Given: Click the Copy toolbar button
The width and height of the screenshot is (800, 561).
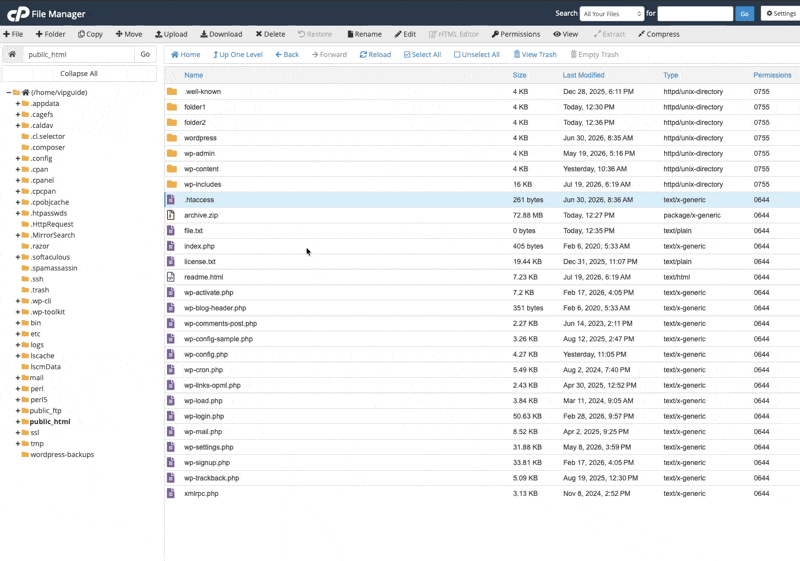Looking at the screenshot, I should click(x=90, y=34).
